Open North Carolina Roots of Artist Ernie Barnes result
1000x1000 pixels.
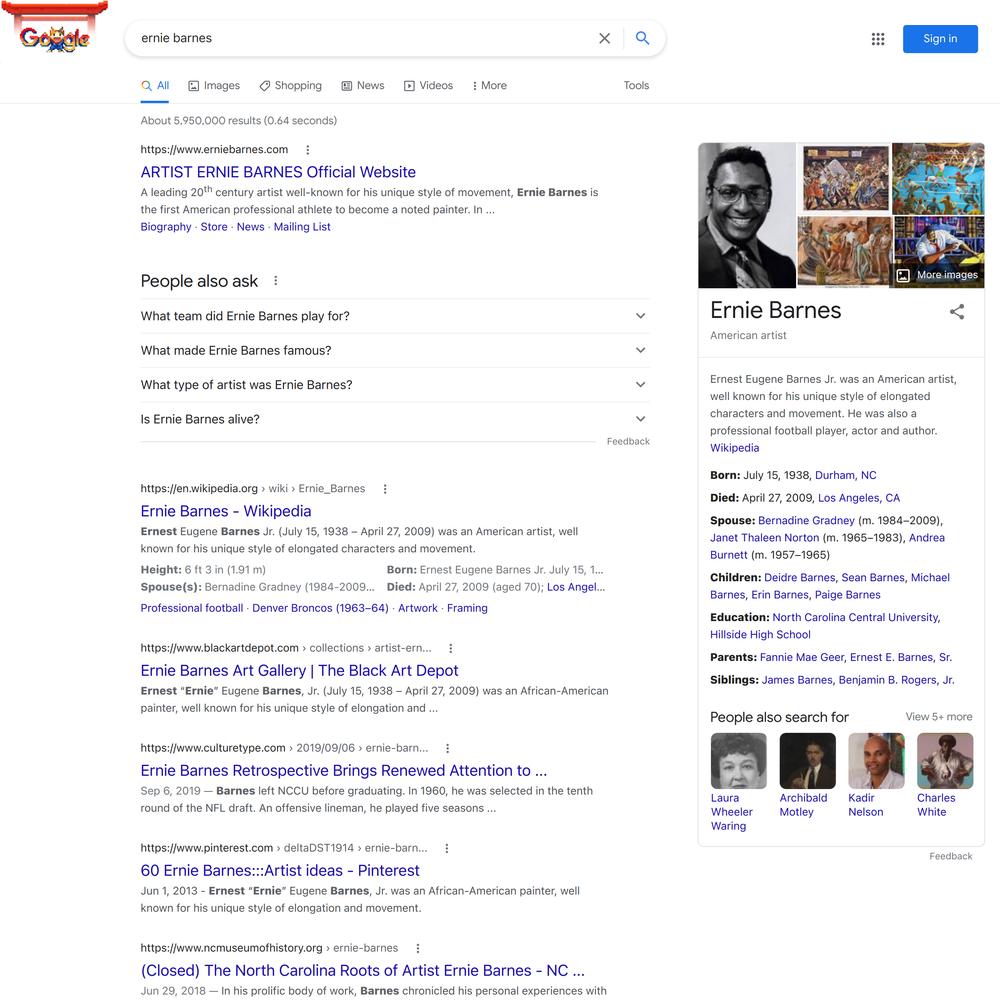363,971
